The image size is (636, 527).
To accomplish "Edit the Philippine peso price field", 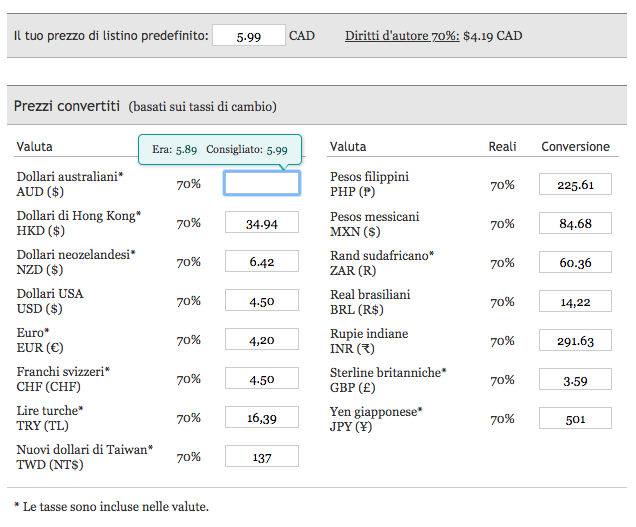I will coord(574,184).
